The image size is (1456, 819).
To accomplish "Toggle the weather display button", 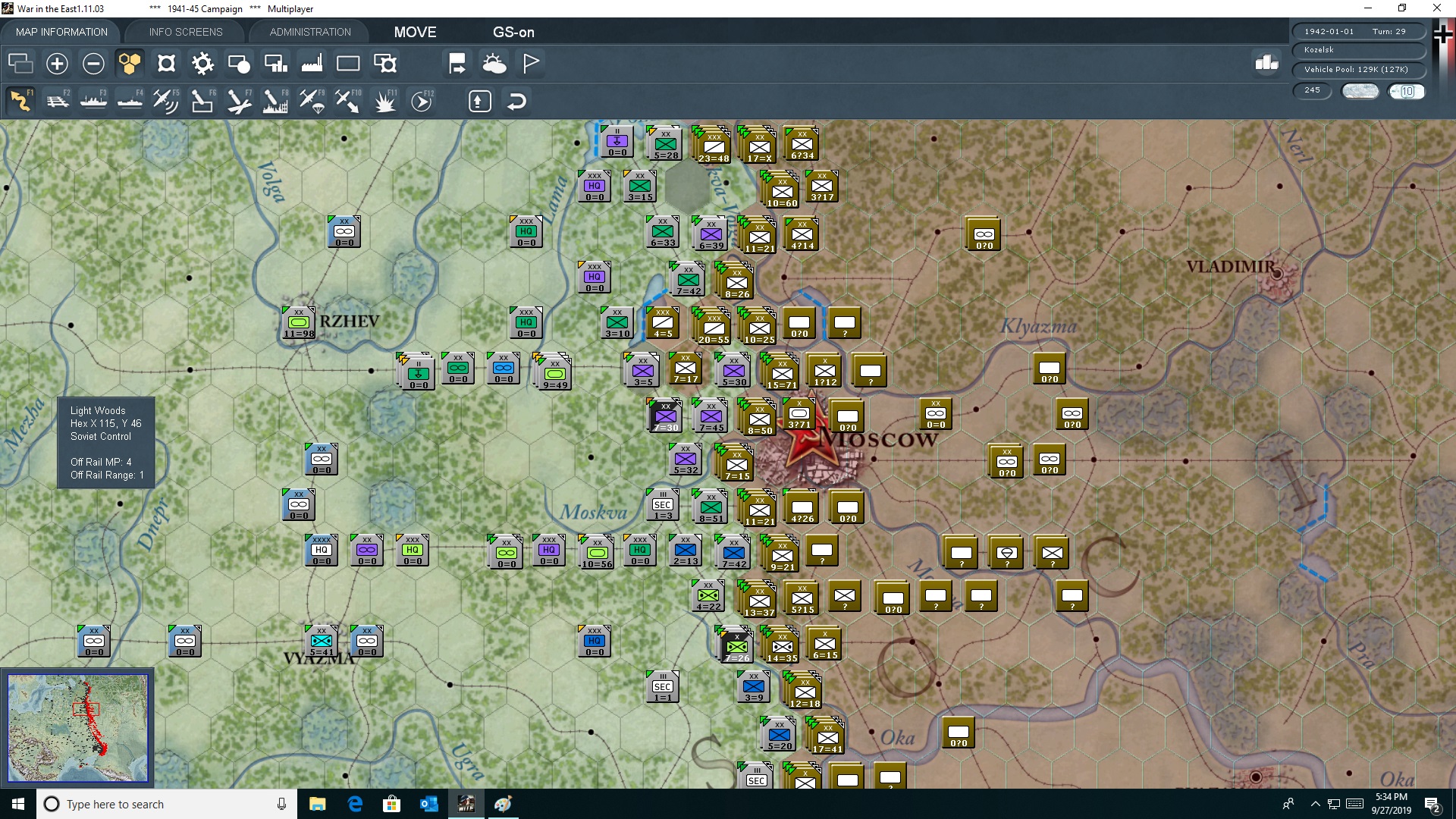I will [x=494, y=64].
